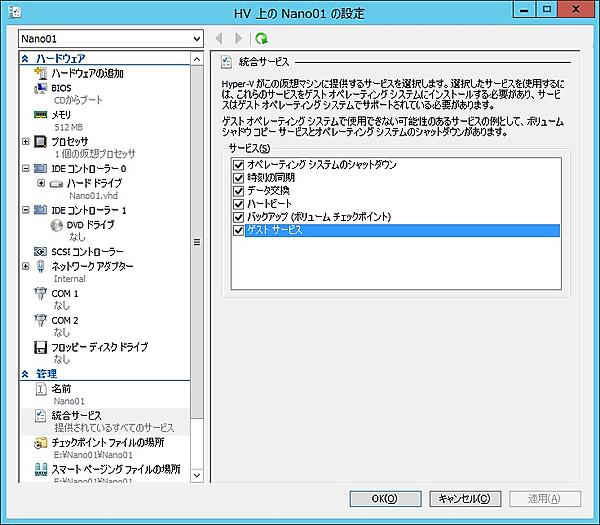Click the フロッピー ディスク ドライブ icon
Screen dimensions: 600x525
point(41,347)
